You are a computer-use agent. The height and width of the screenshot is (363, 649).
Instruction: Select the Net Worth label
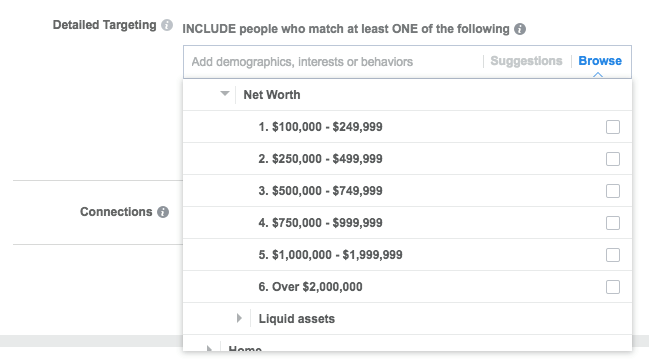[x=272, y=95]
